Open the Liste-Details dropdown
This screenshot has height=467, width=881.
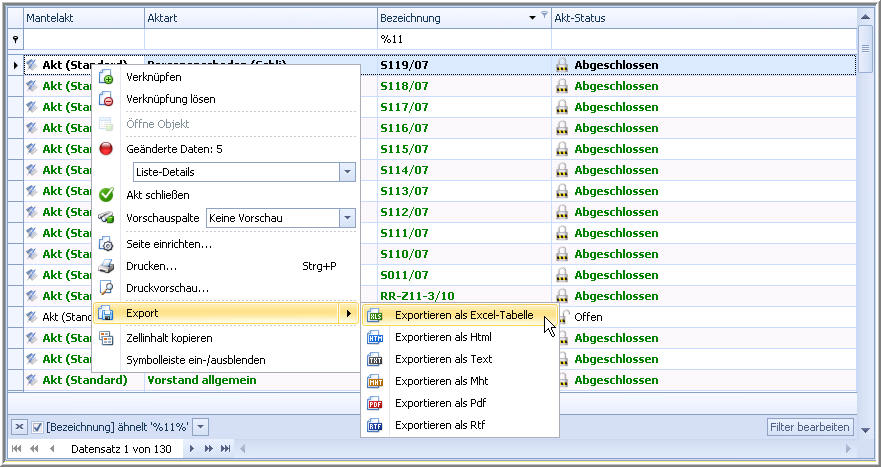pos(347,172)
